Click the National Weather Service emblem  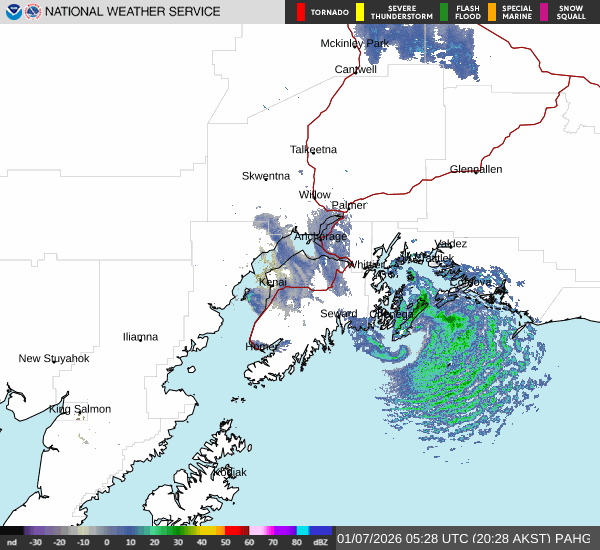click(x=33, y=12)
